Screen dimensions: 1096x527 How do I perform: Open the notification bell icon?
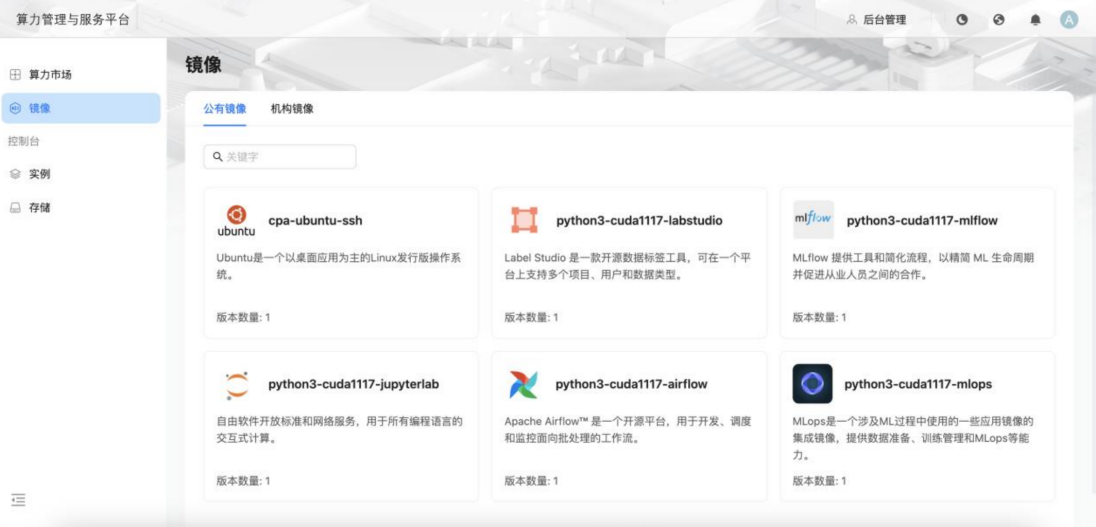(x=1035, y=19)
